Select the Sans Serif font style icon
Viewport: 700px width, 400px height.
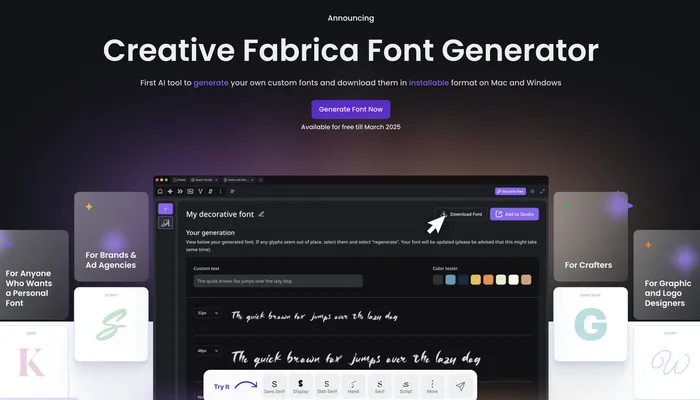[x=274, y=385]
